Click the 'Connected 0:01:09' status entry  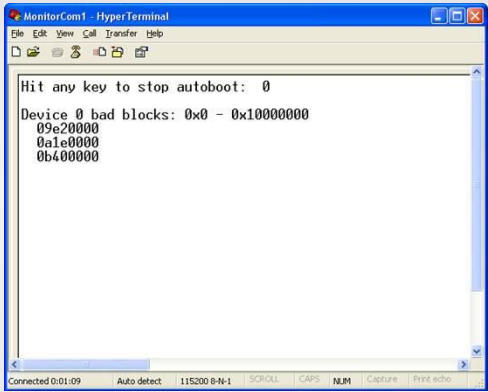click(x=44, y=381)
